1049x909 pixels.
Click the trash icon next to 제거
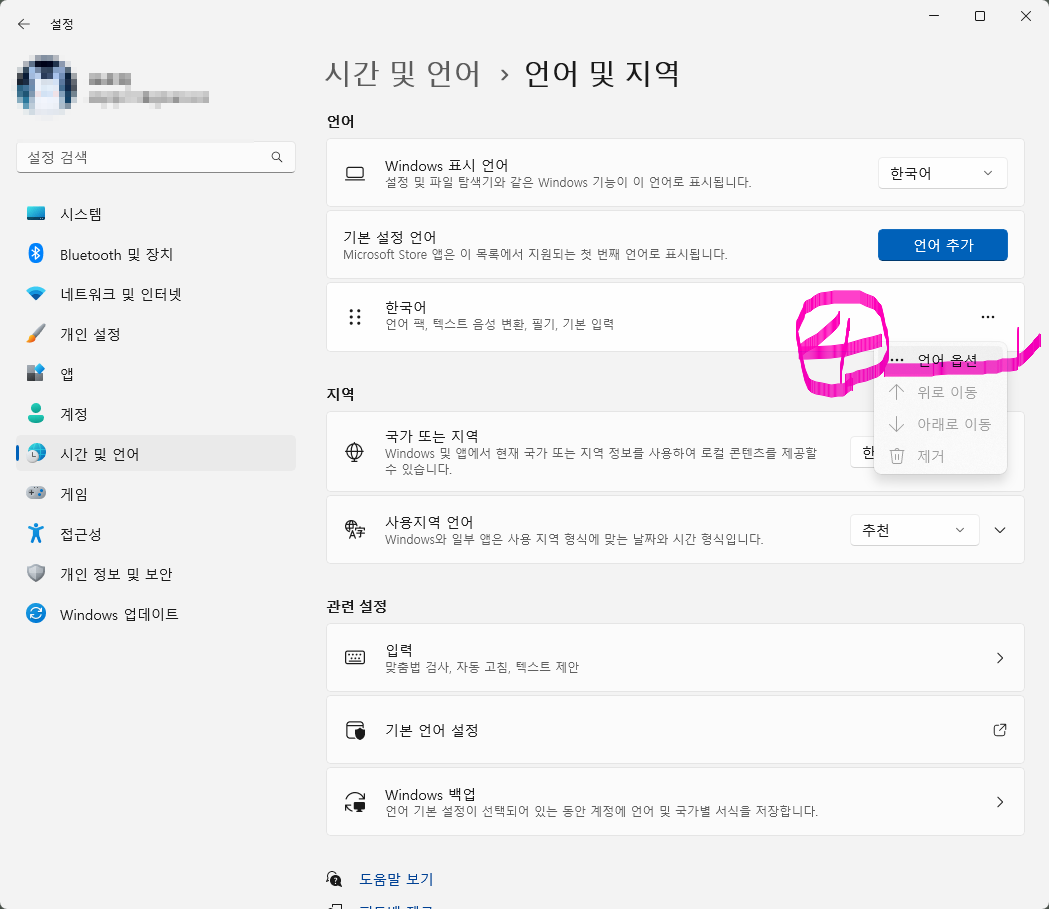[x=896, y=456]
